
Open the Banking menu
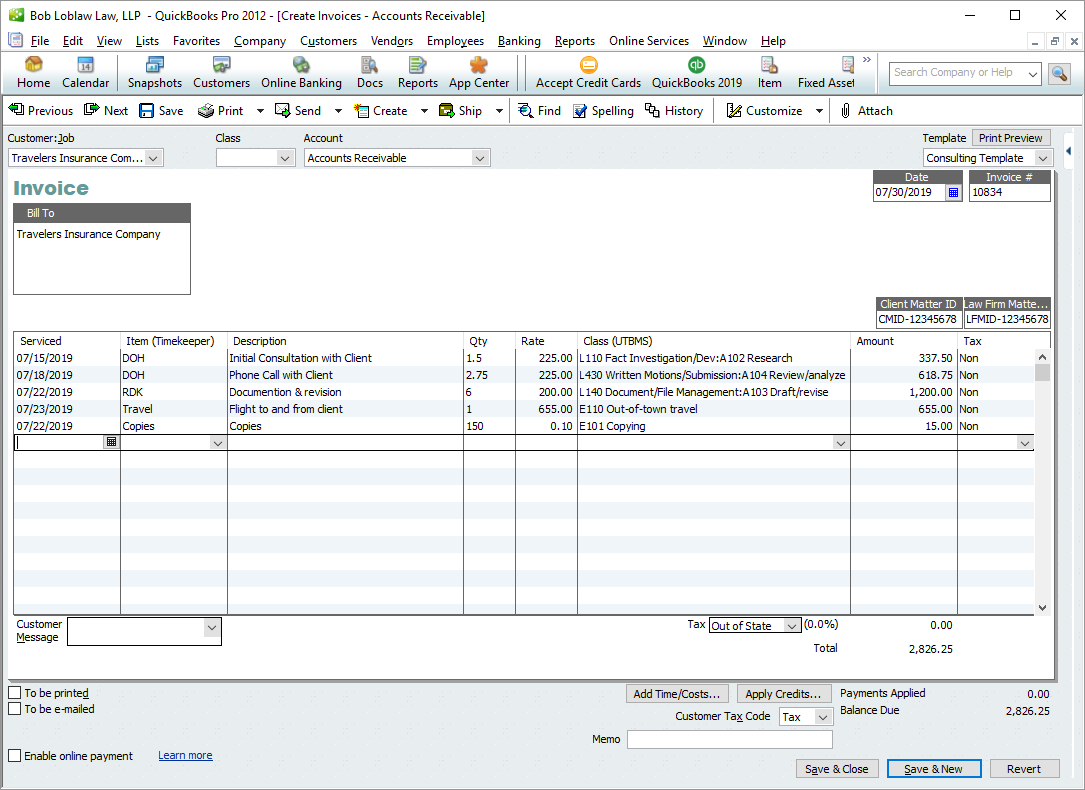click(519, 41)
